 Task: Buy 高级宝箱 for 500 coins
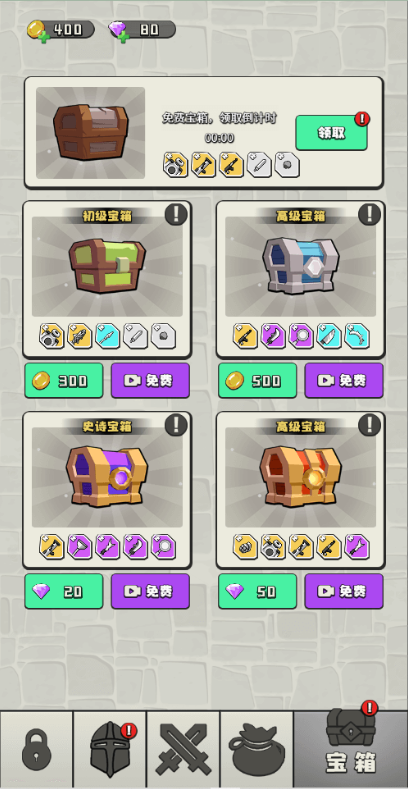coord(257,381)
